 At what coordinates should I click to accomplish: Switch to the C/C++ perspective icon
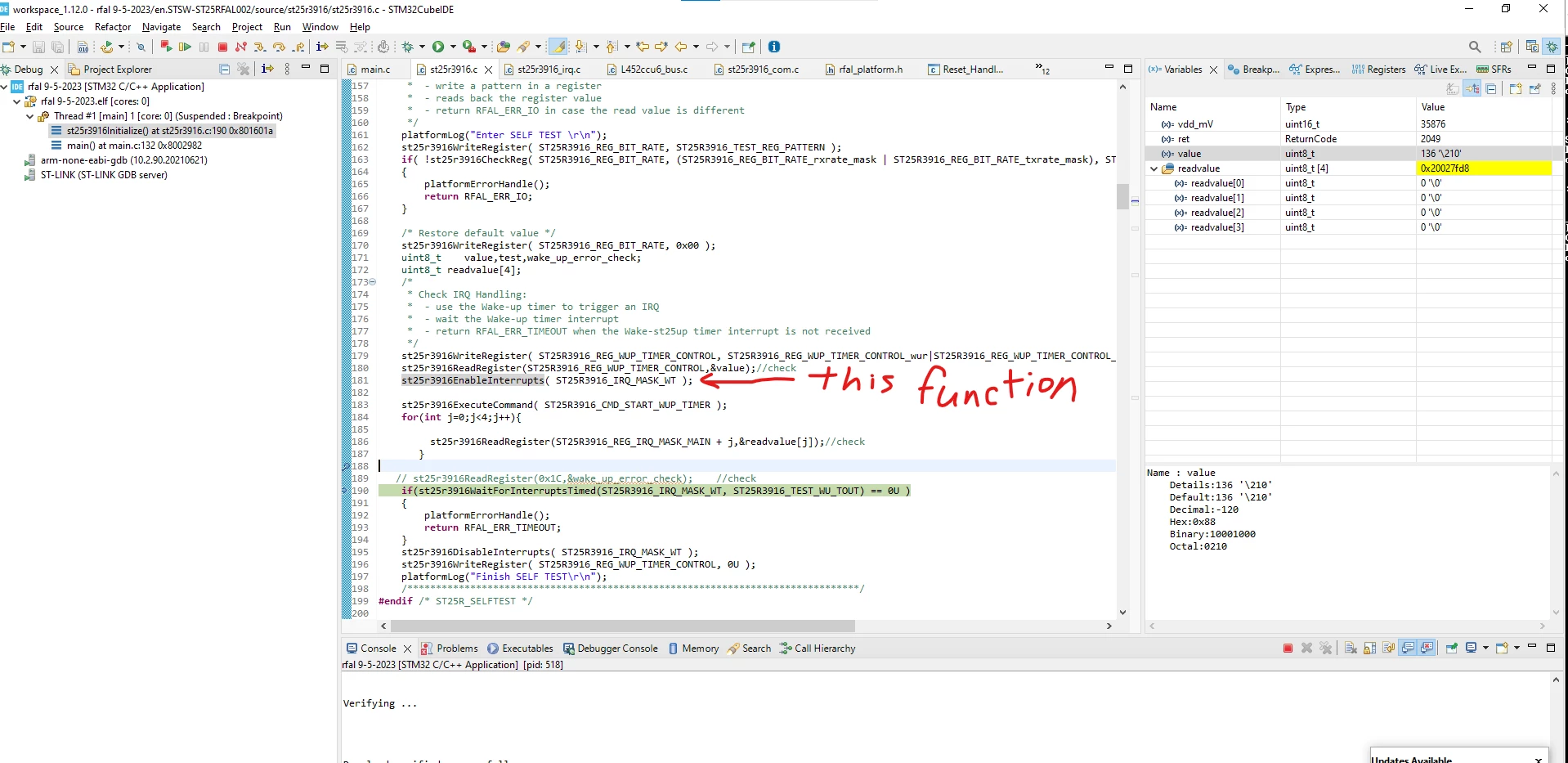tap(1532, 47)
